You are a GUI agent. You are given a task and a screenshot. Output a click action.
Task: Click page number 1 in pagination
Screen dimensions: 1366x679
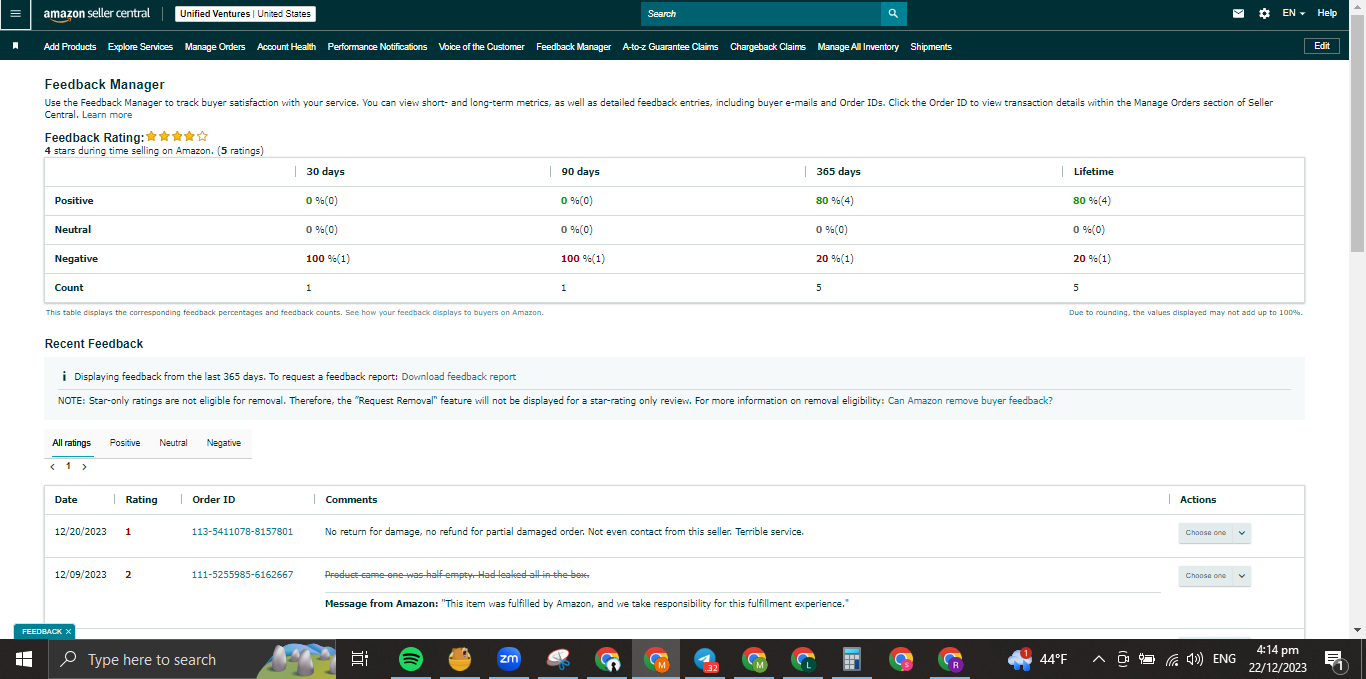tap(68, 466)
